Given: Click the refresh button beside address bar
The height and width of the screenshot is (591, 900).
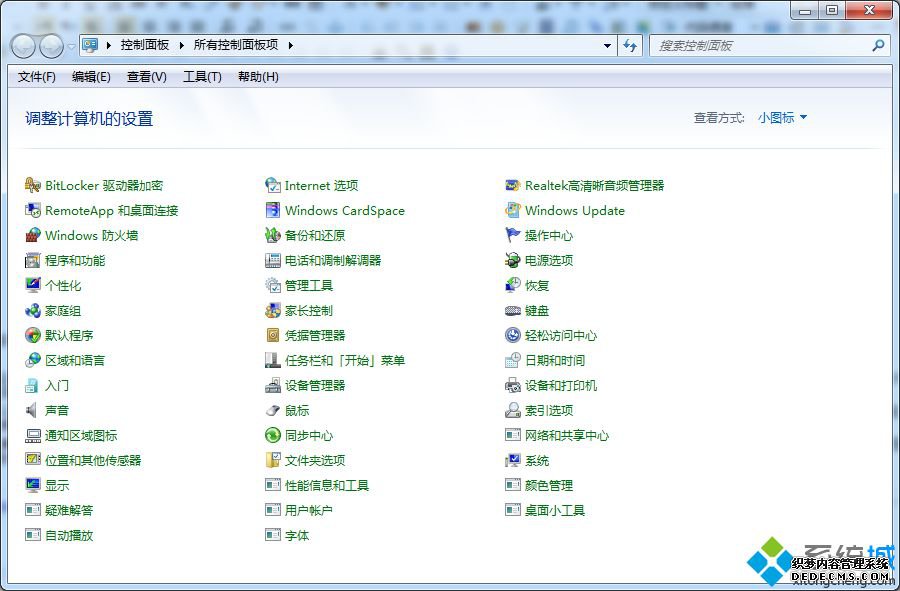Looking at the screenshot, I should click(630, 45).
